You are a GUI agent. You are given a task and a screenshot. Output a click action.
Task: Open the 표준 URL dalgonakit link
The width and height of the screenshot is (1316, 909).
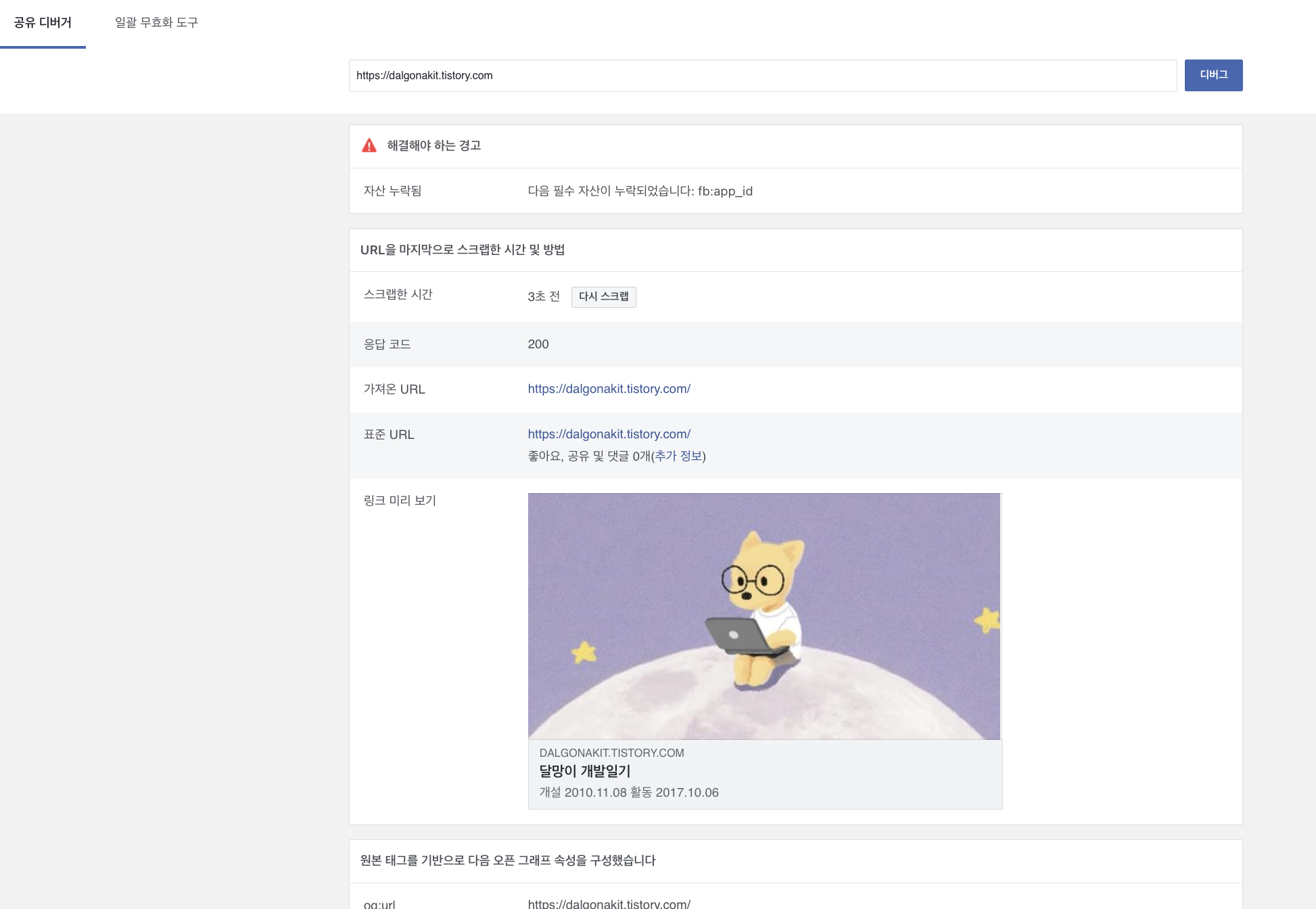tap(609, 434)
